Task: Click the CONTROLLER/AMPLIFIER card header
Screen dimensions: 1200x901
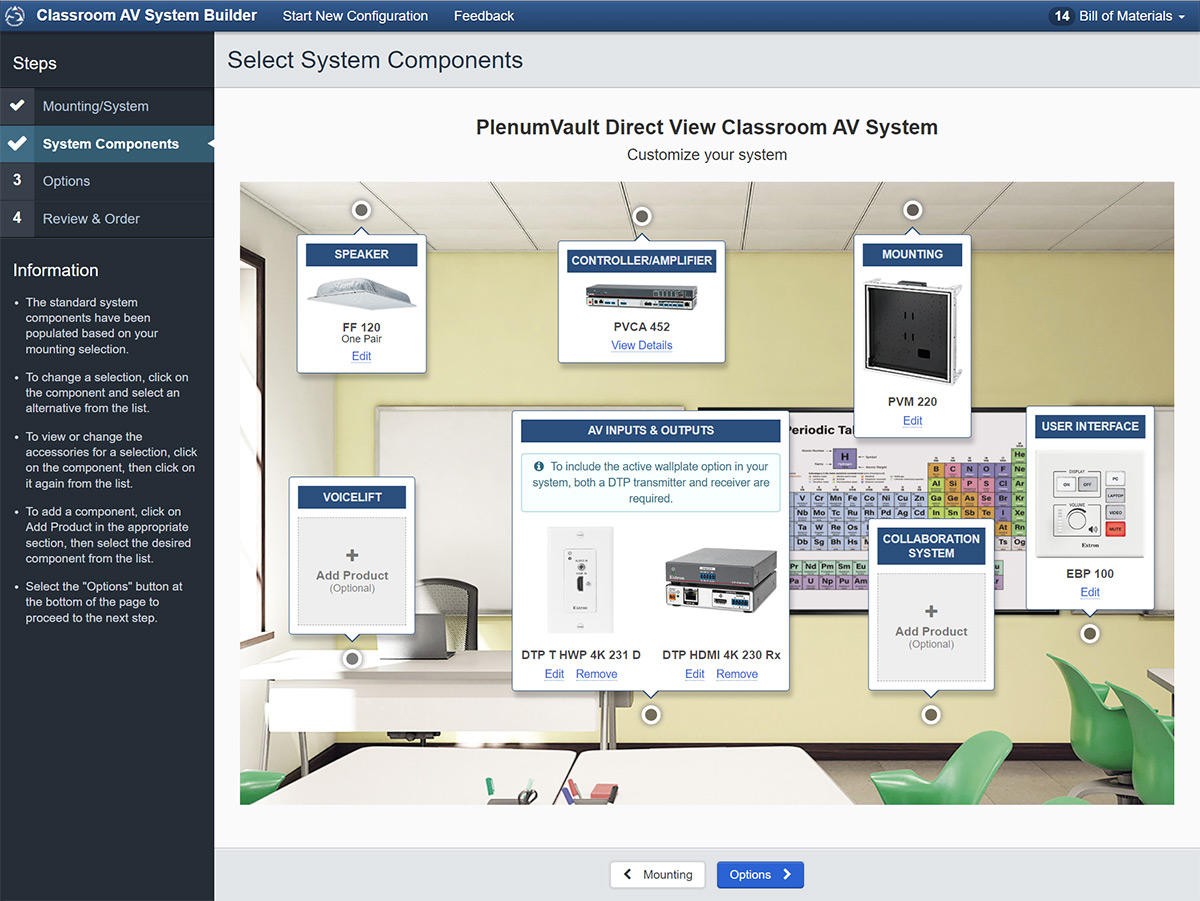Action: (x=642, y=261)
